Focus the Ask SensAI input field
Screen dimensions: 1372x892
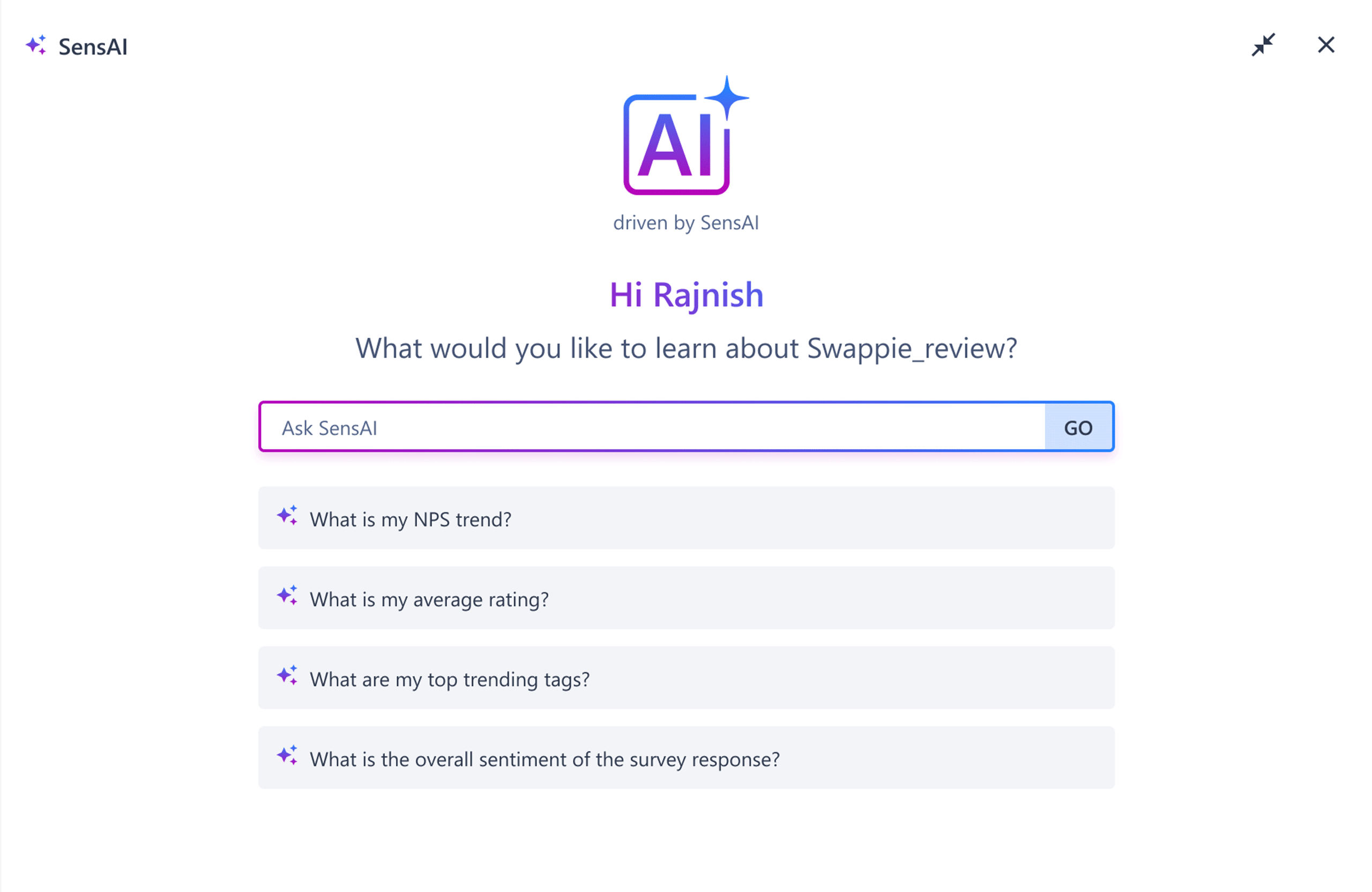[x=653, y=427]
